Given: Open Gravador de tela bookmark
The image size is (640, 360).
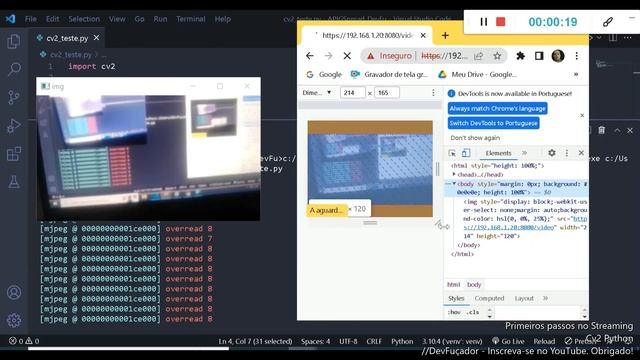Looking at the screenshot, I should (390, 74).
